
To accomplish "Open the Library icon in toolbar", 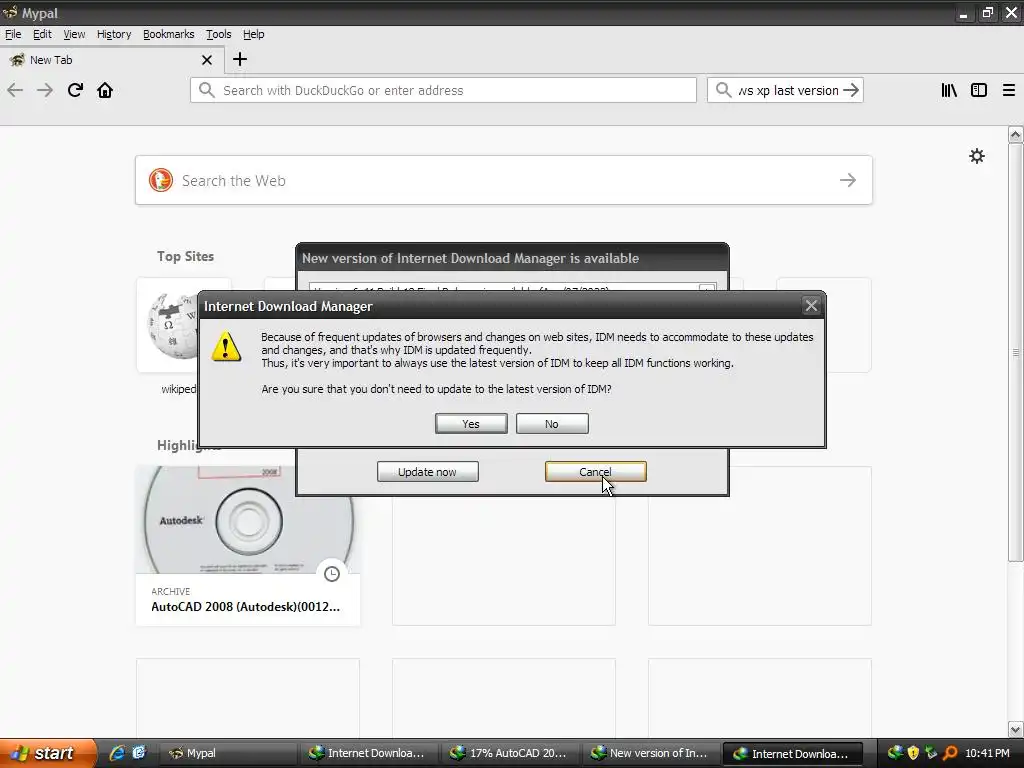I will 949,90.
